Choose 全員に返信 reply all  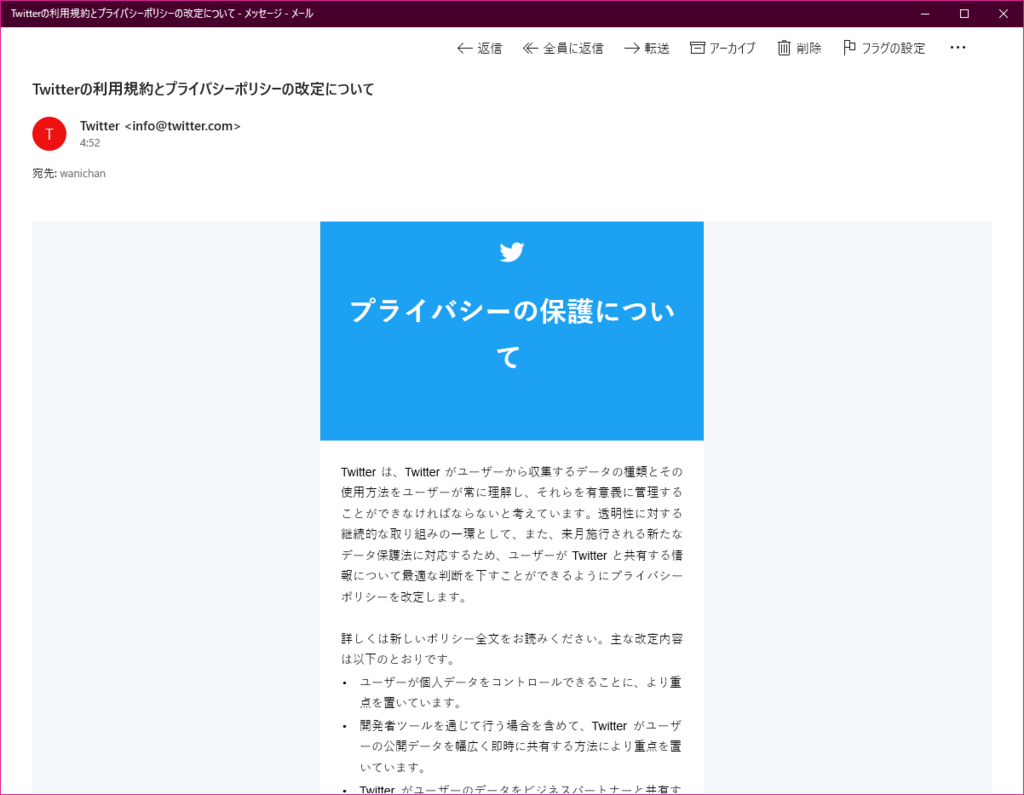point(563,48)
